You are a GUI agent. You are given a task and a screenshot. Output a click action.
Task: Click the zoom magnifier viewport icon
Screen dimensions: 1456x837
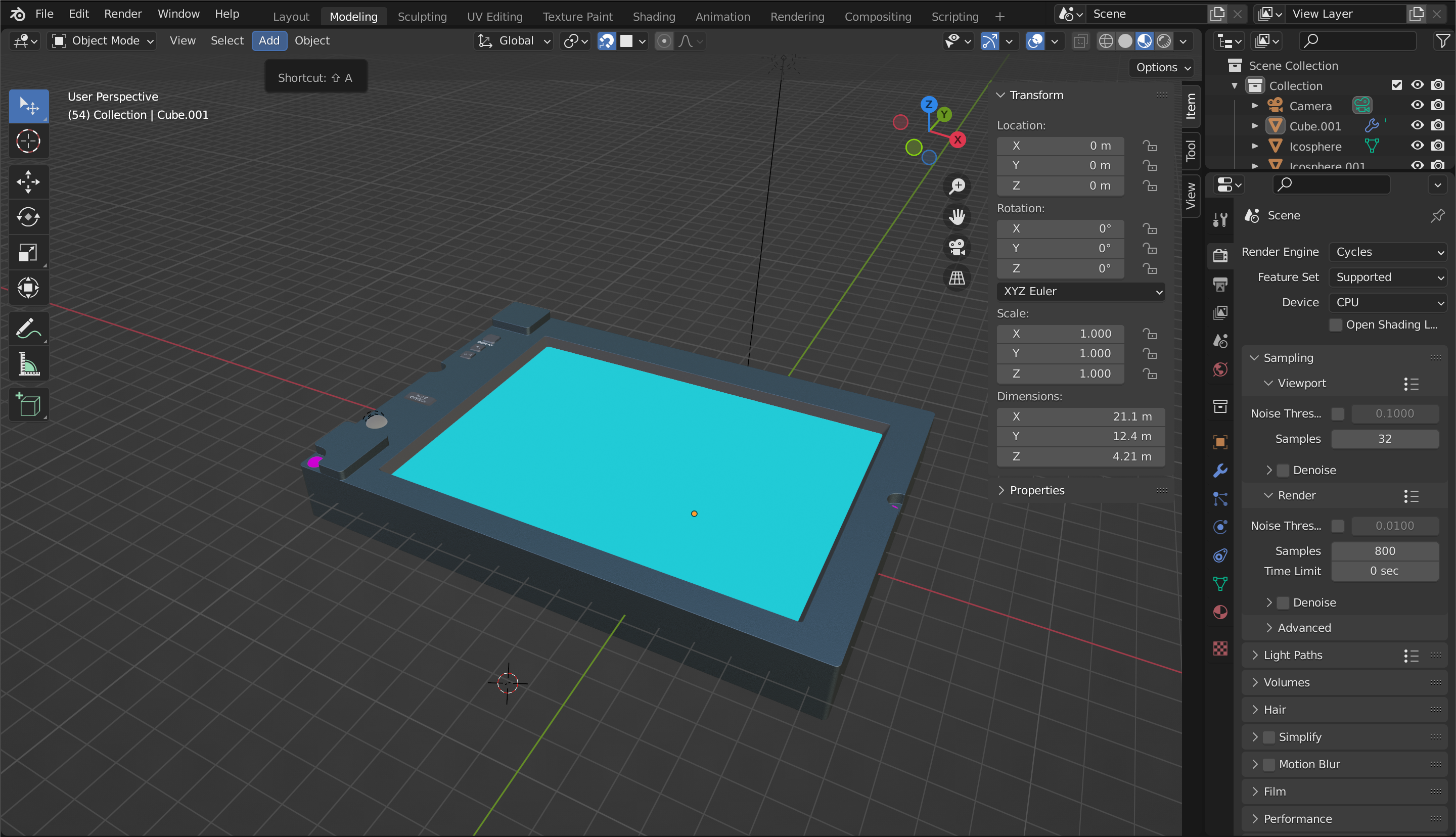click(957, 185)
